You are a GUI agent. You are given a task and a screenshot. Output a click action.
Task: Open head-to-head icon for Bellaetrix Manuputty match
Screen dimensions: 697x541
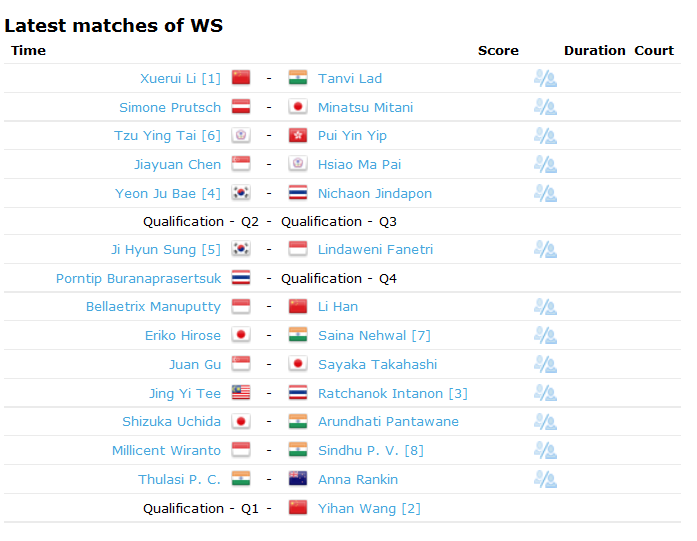pos(545,307)
